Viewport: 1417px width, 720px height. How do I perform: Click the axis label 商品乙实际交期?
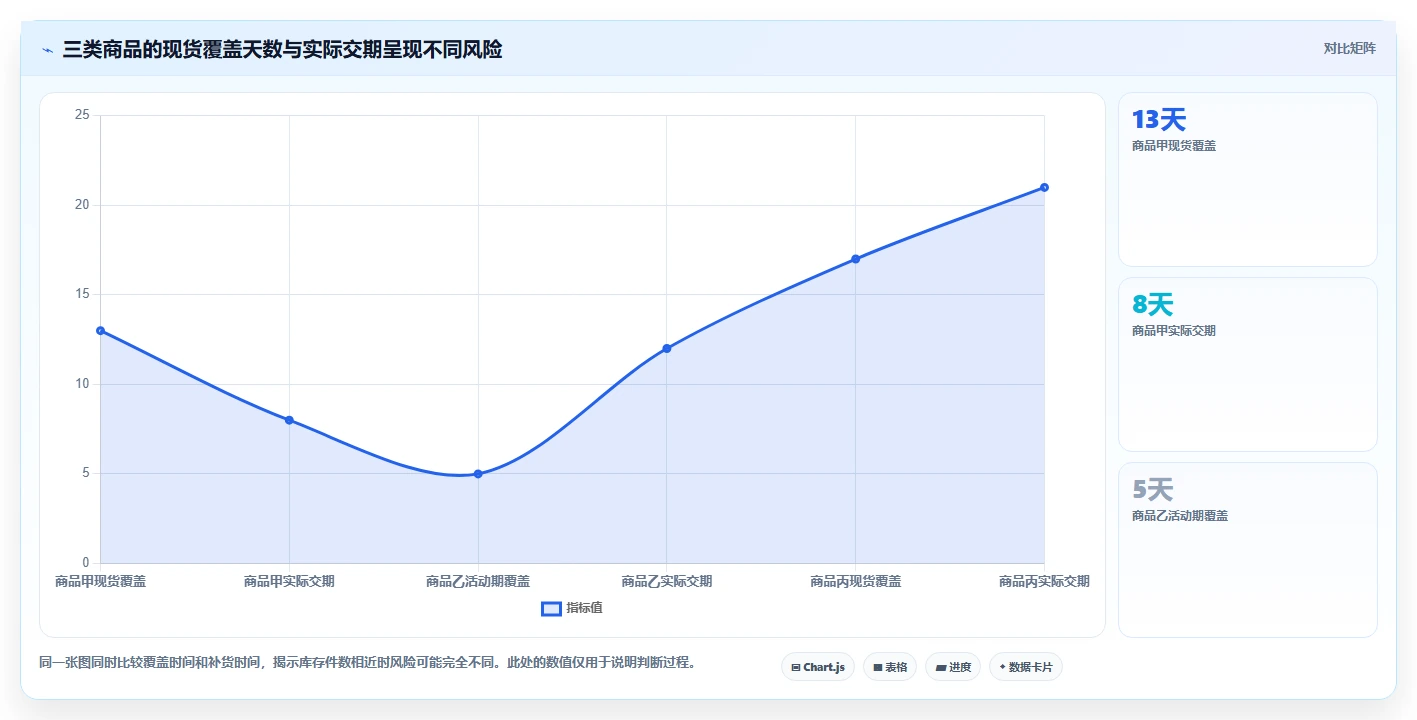click(x=667, y=581)
